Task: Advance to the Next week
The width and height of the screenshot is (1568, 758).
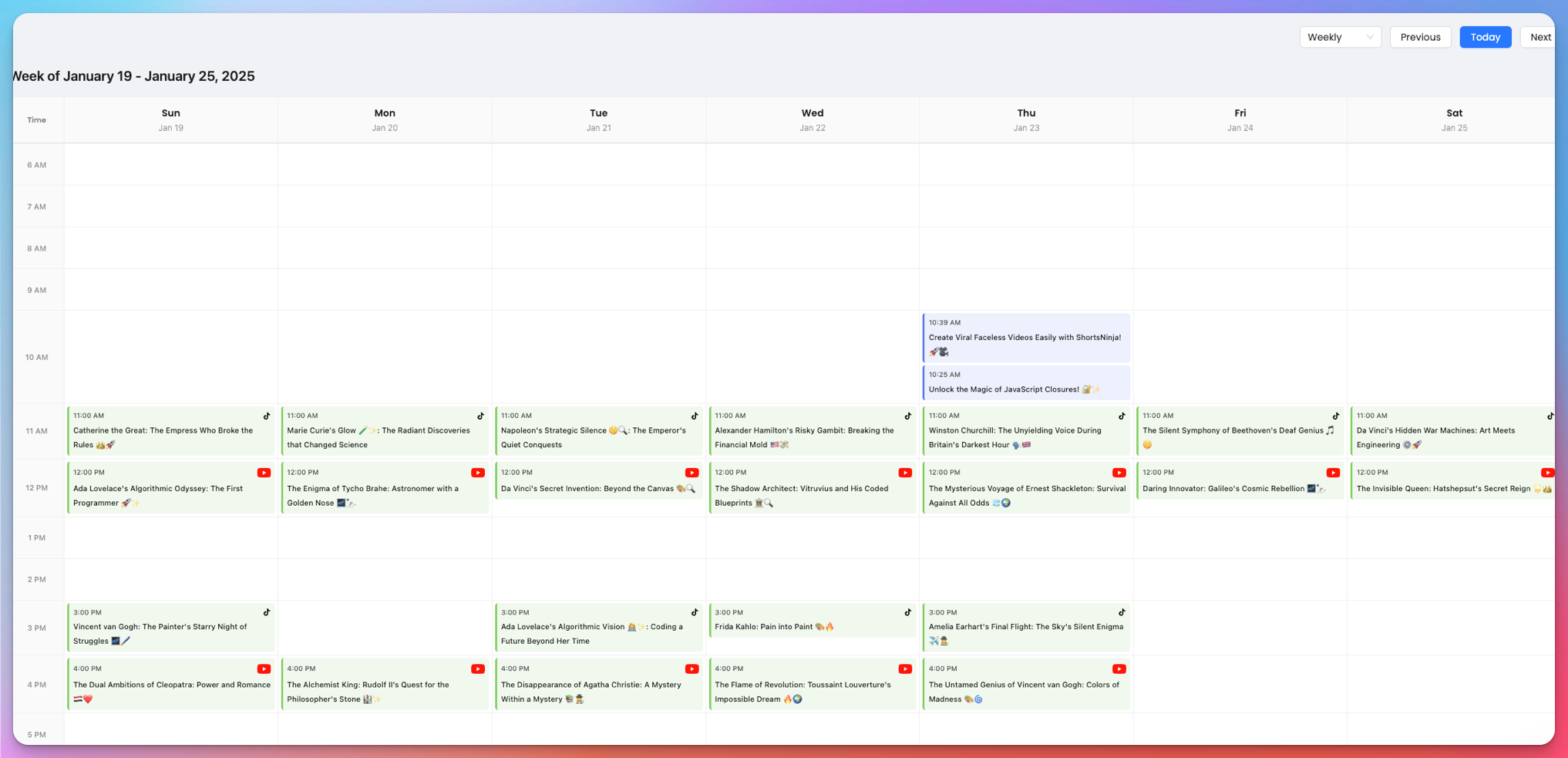Action: [1539, 37]
